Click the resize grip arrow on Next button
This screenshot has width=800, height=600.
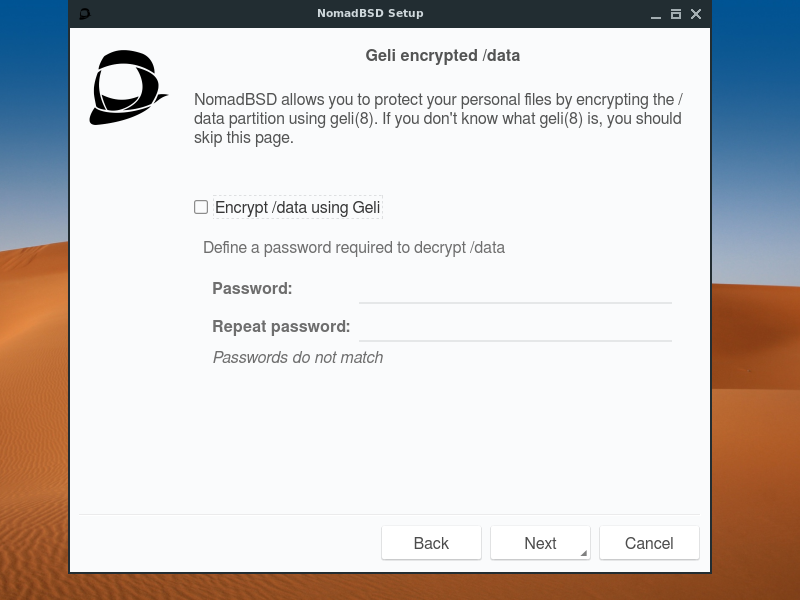pyautogui.click(x=584, y=553)
